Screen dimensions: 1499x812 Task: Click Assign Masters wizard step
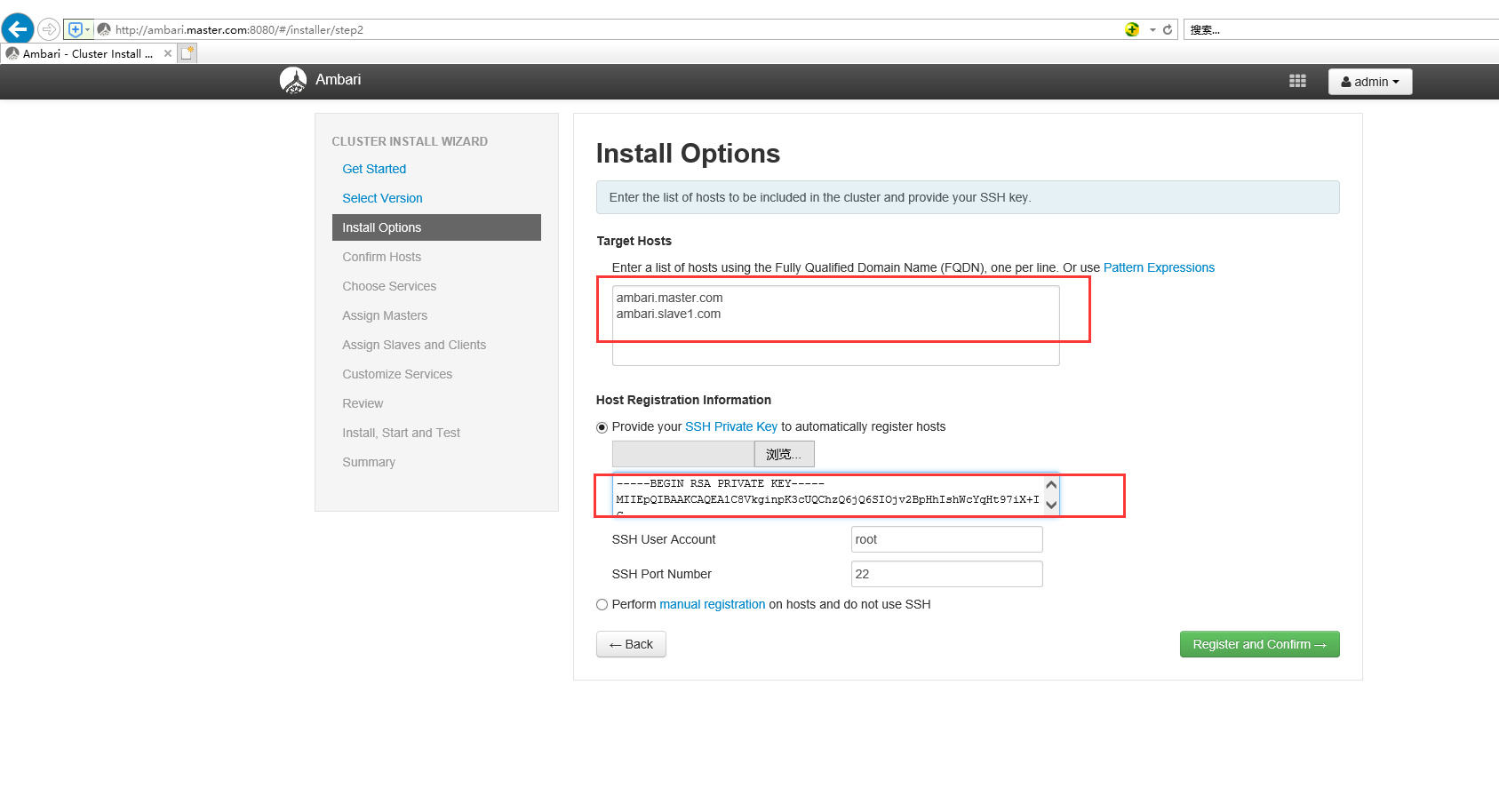click(x=385, y=315)
